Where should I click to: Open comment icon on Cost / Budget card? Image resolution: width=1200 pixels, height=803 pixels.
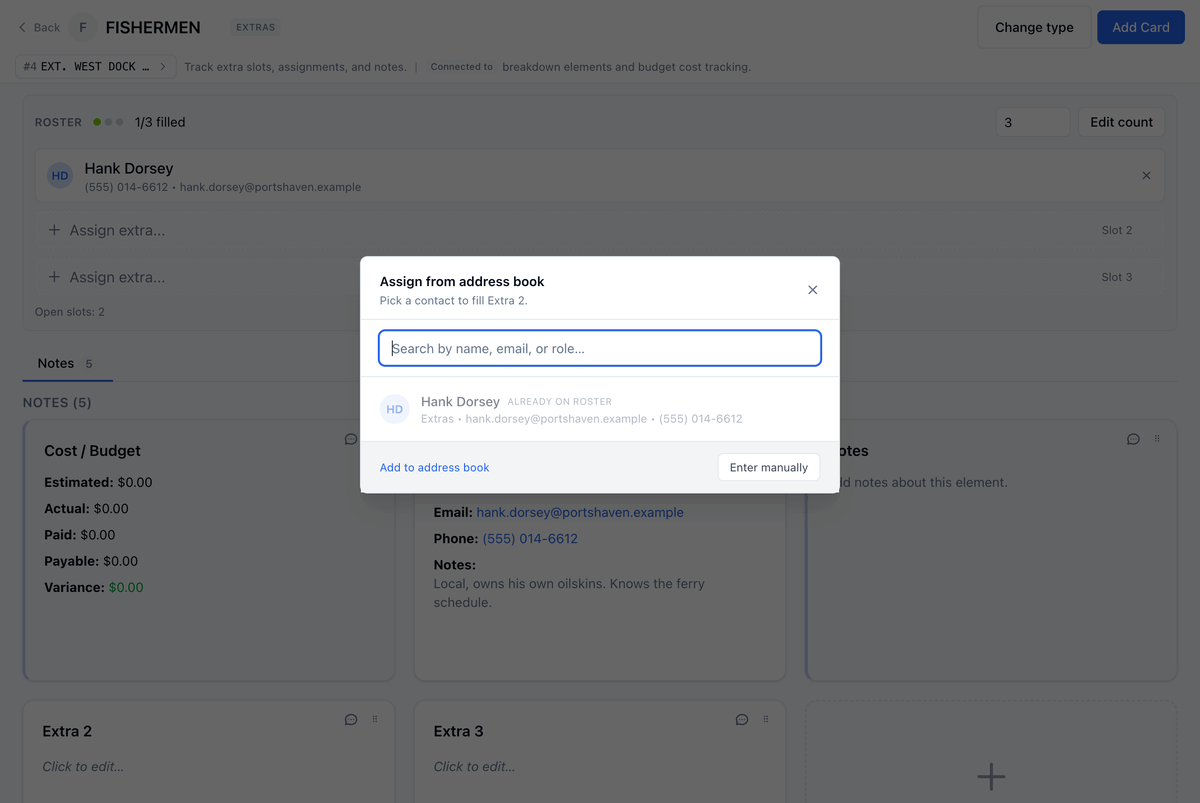(x=351, y=439)
